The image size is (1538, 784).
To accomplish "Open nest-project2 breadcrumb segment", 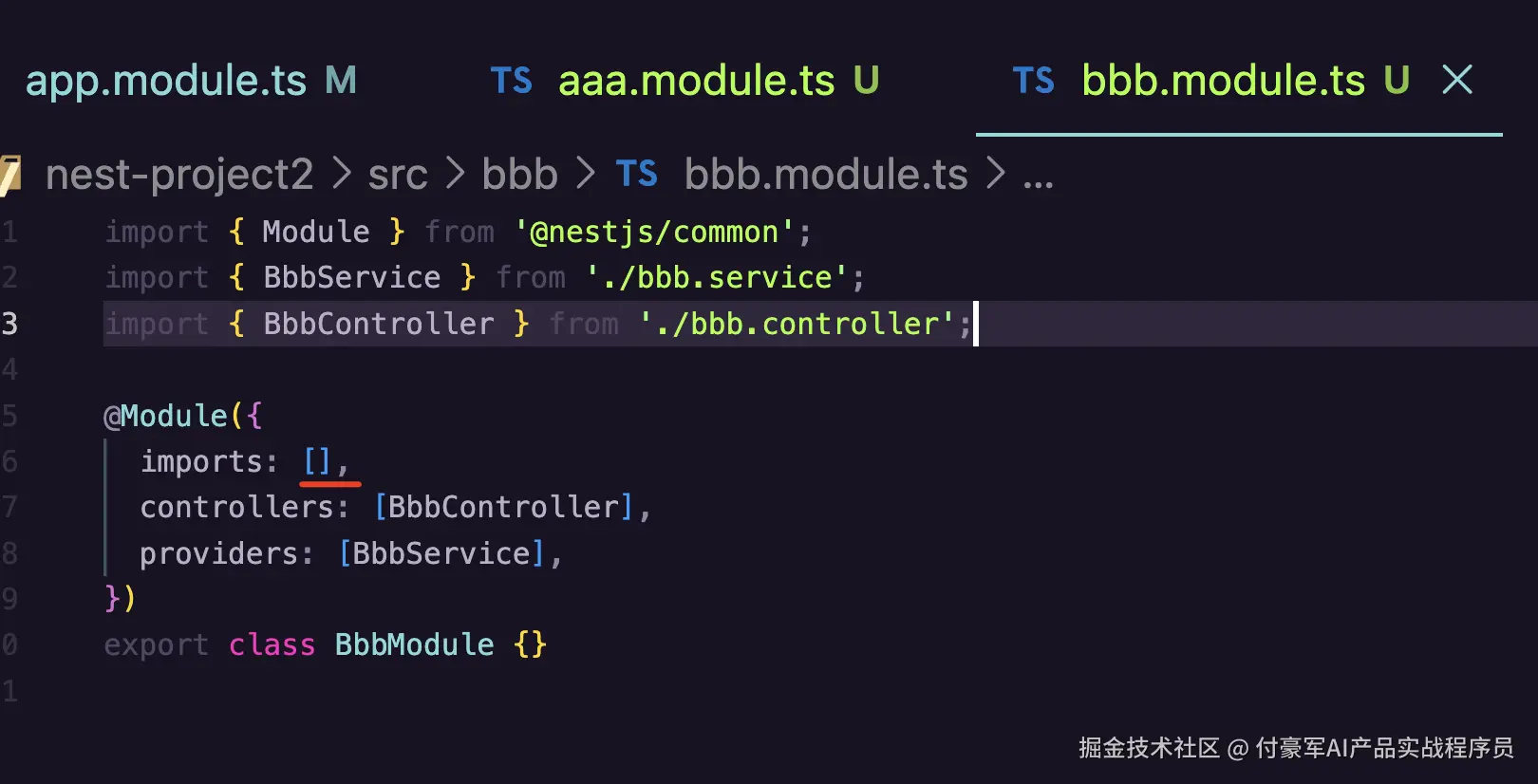I will pos(179,175).
